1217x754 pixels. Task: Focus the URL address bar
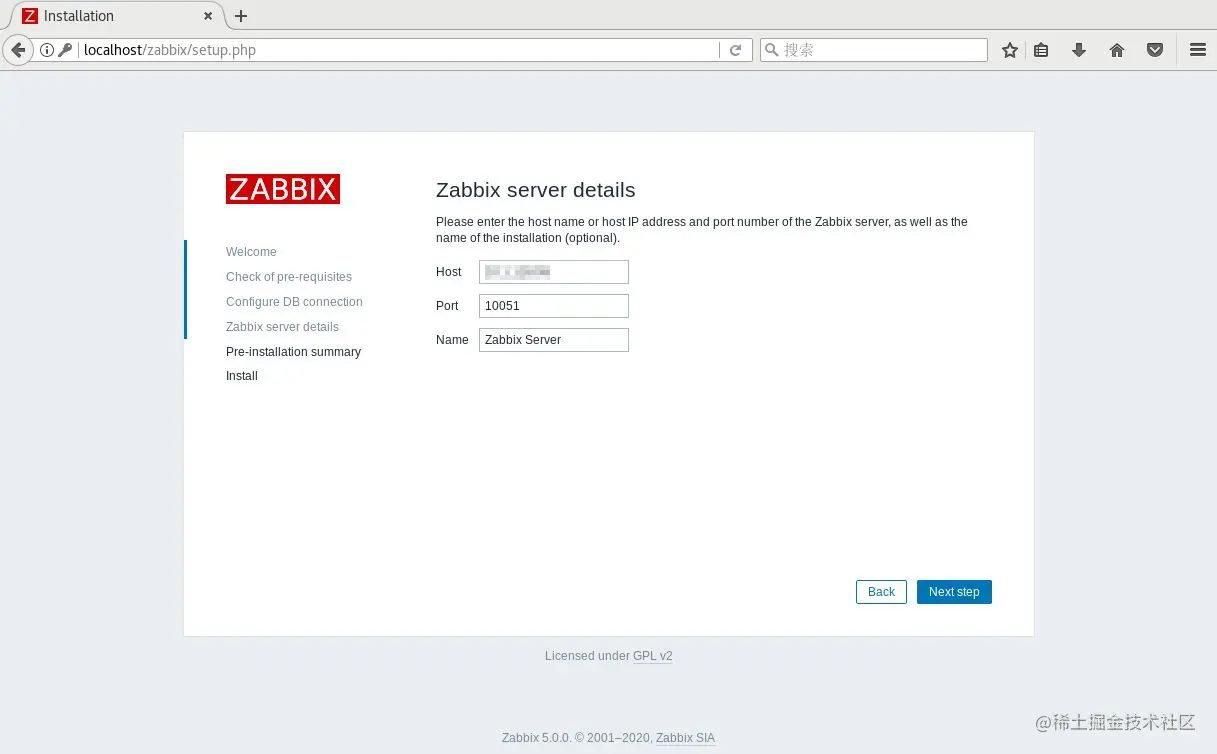click(x=398, y=50)
